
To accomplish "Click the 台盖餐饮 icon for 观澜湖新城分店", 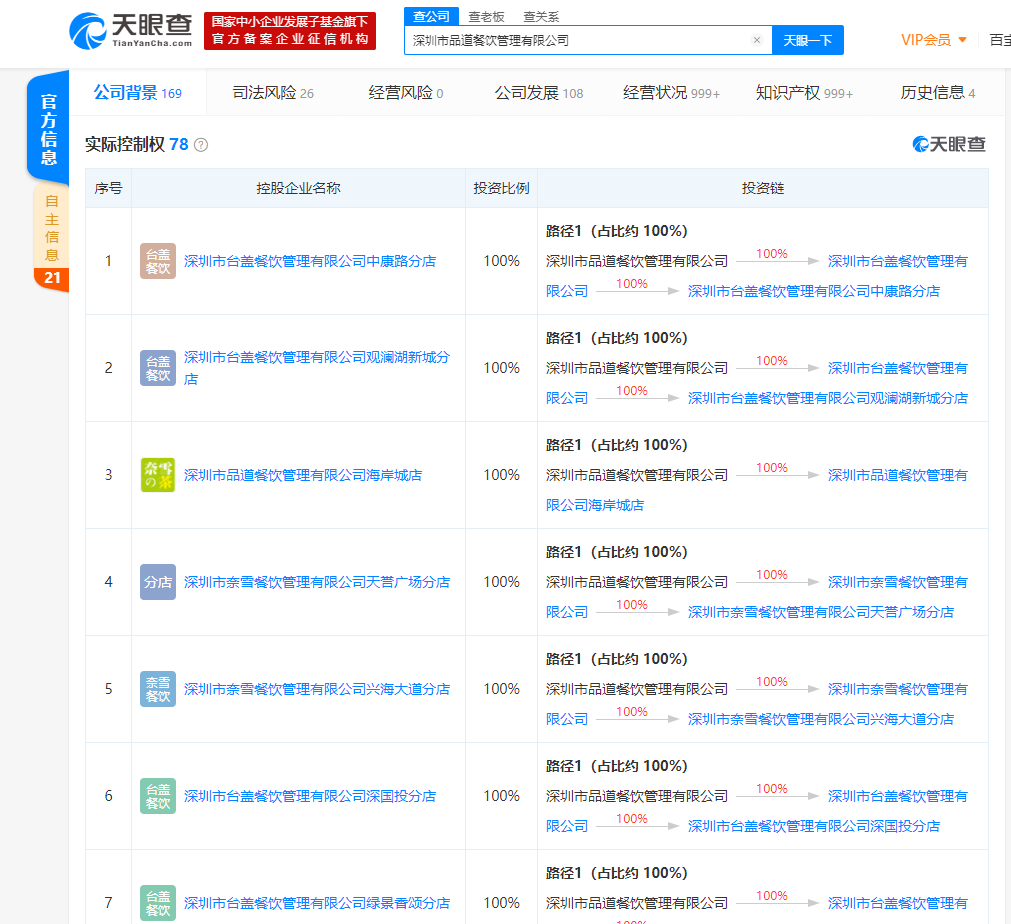I will click(x=158, y=368).
